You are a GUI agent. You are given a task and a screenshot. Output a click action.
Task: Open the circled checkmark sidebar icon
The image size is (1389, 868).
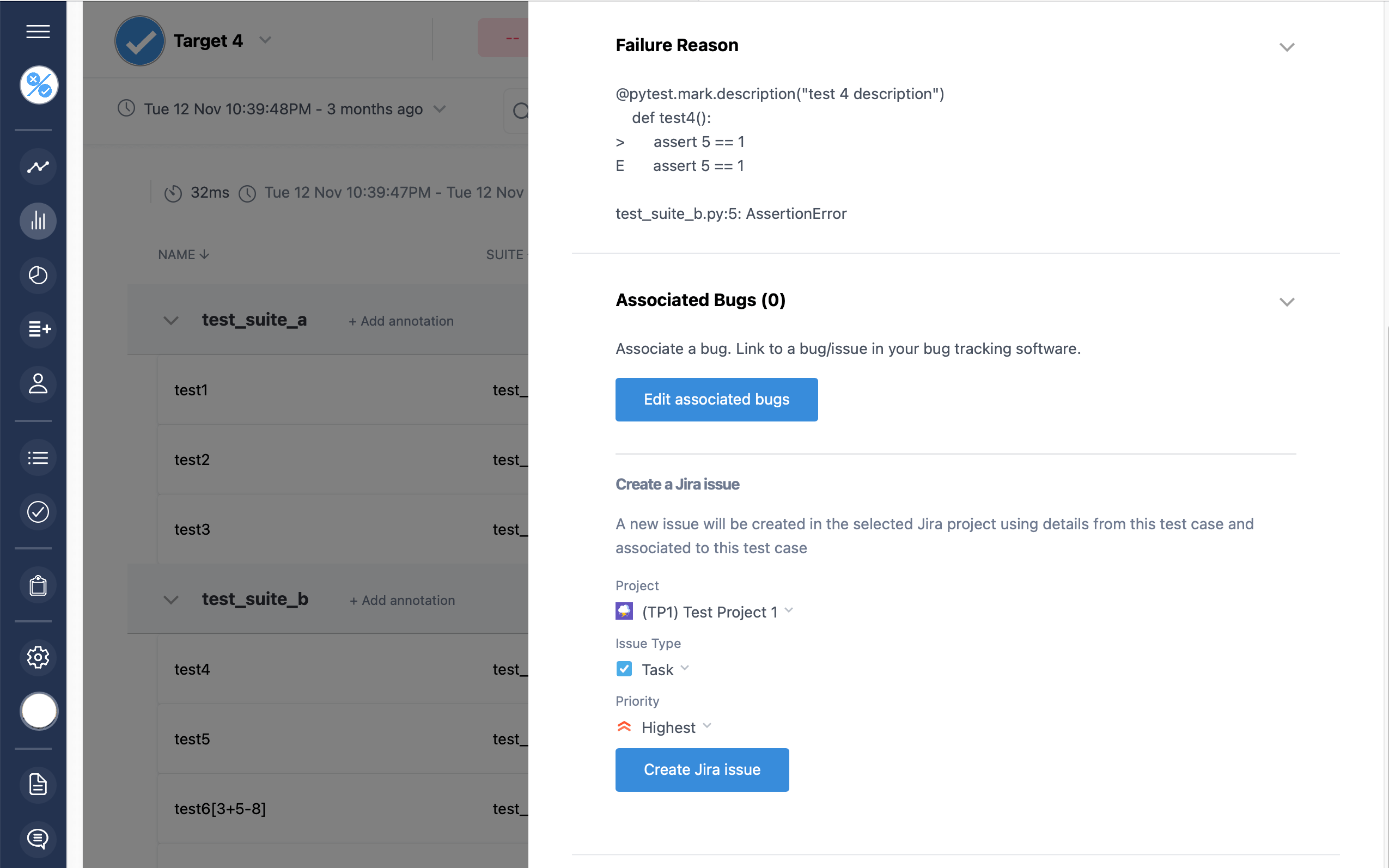coord(38,511)
